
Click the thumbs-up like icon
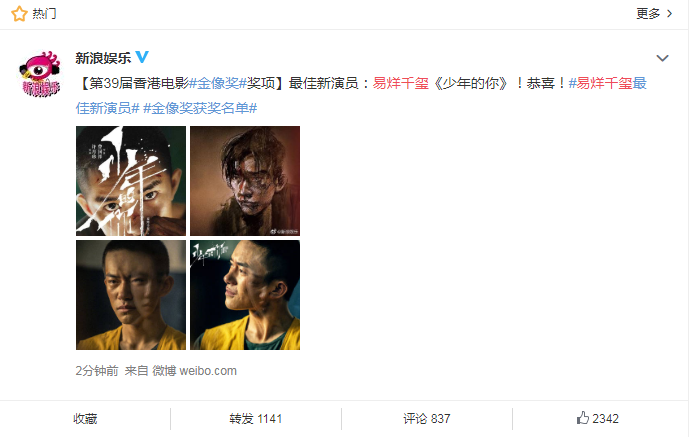583,418
